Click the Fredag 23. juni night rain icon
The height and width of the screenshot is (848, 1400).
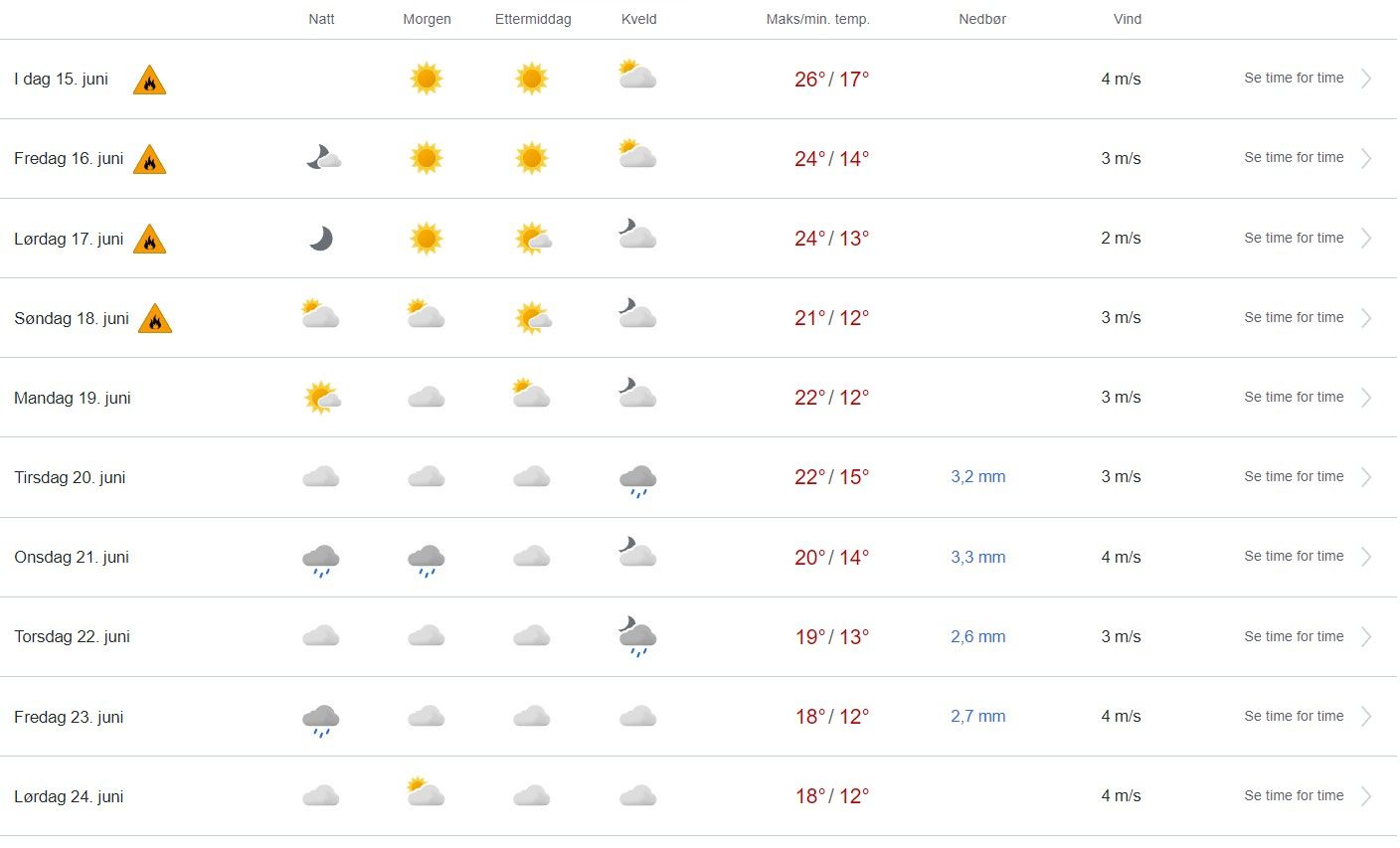(x=320, y=720)
